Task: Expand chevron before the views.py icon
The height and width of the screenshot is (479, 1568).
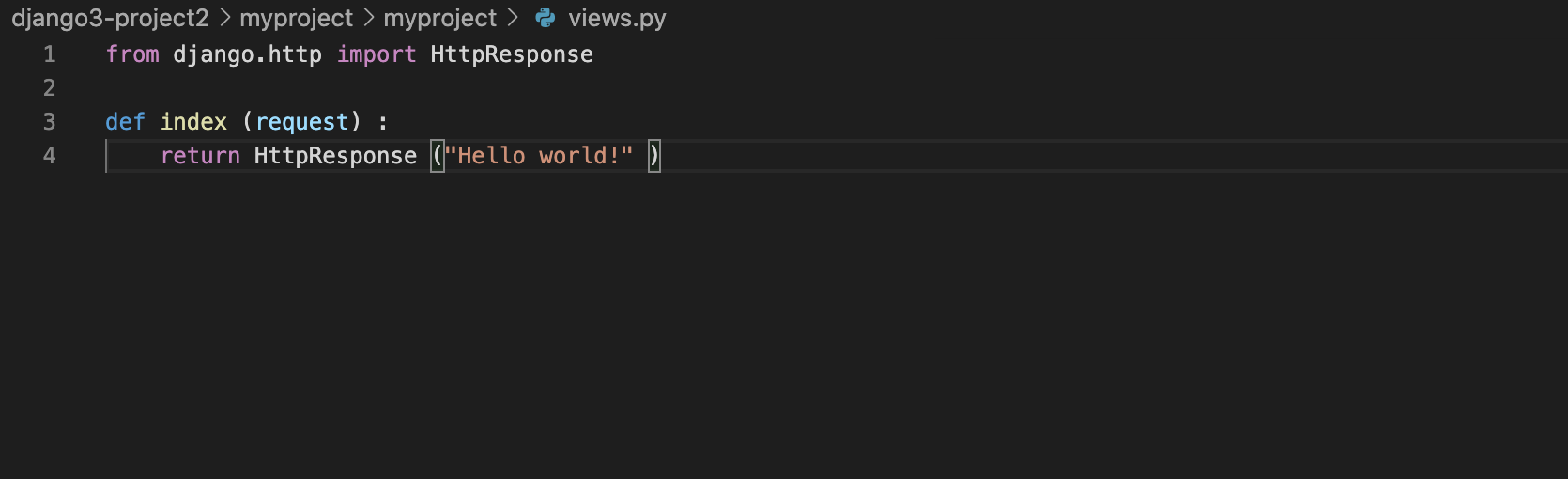Action: coord(512,18)
